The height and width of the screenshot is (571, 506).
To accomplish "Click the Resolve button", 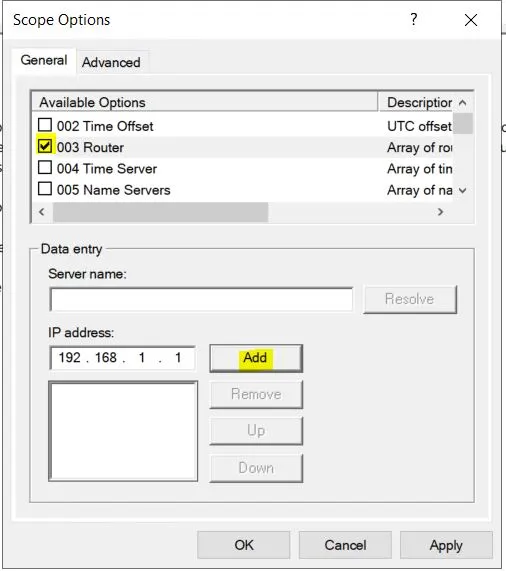I will [x=410, y=299].
